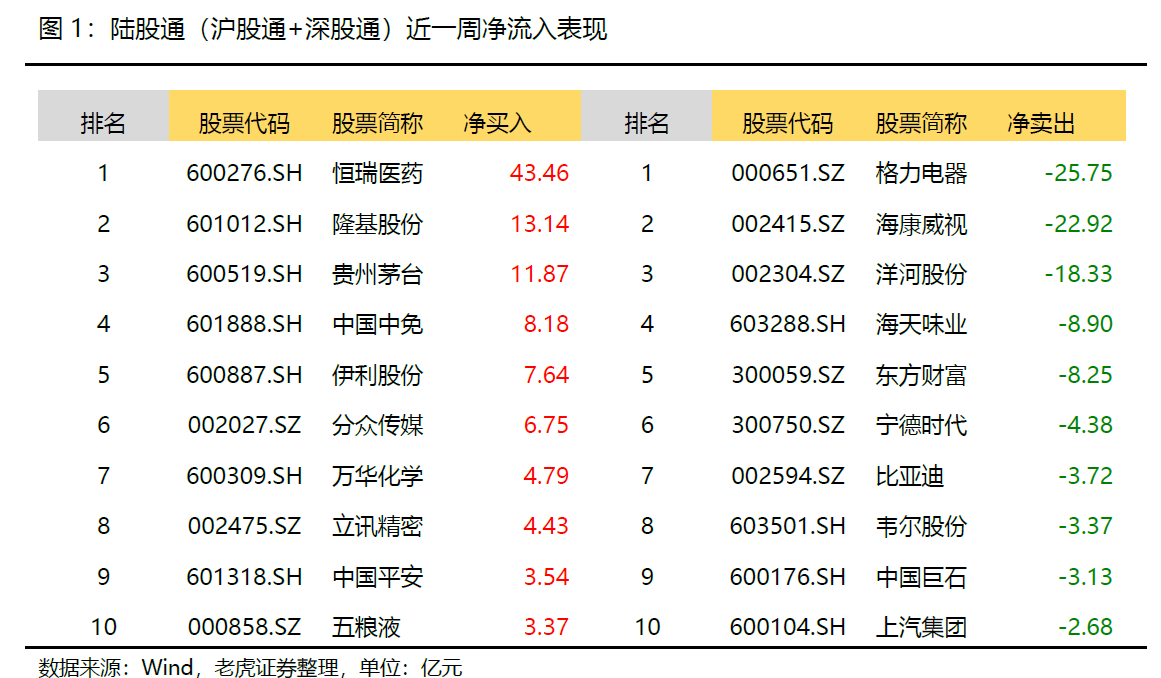Screen dimensions: 1161x678
Task: Click stock code 603501.SH
Action: 788,526
